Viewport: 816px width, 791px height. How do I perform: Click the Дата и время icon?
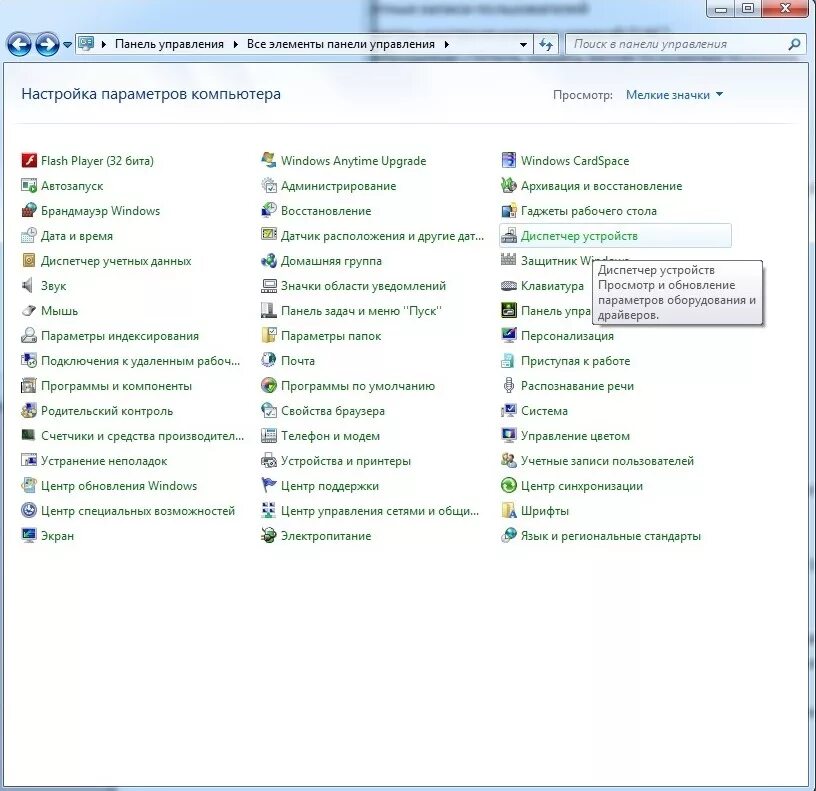point(29,235)
